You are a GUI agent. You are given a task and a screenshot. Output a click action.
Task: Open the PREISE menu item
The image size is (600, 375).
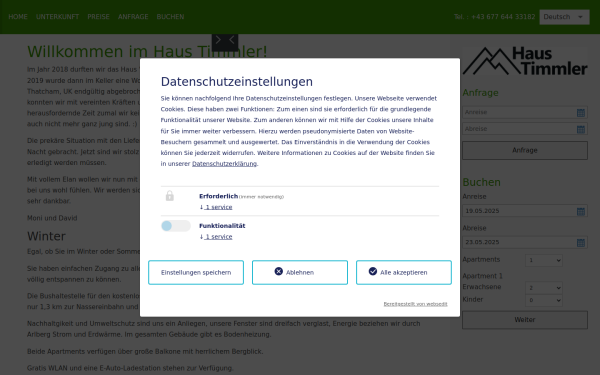98,17
